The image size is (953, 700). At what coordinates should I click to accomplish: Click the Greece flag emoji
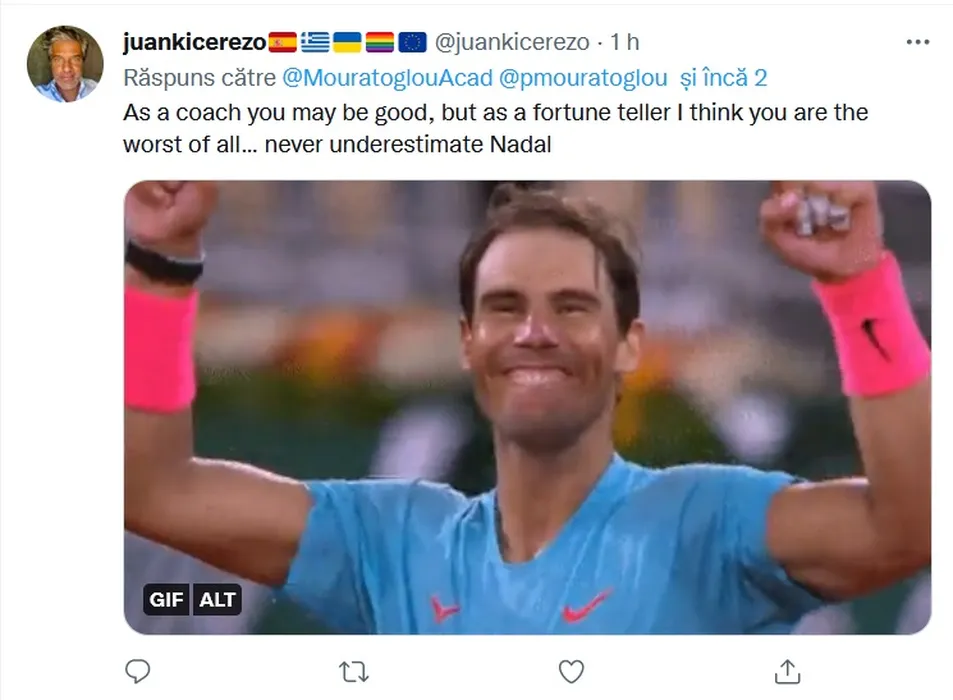click(315, 42)
